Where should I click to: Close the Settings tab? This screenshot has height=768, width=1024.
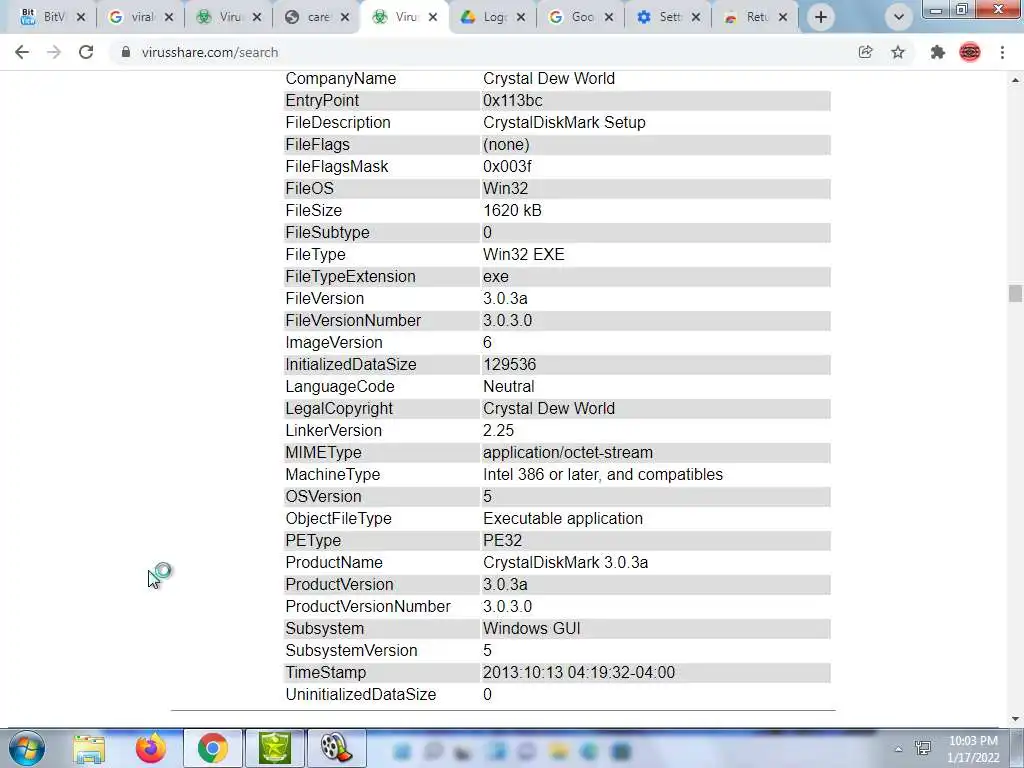click(x=696, y=17)
